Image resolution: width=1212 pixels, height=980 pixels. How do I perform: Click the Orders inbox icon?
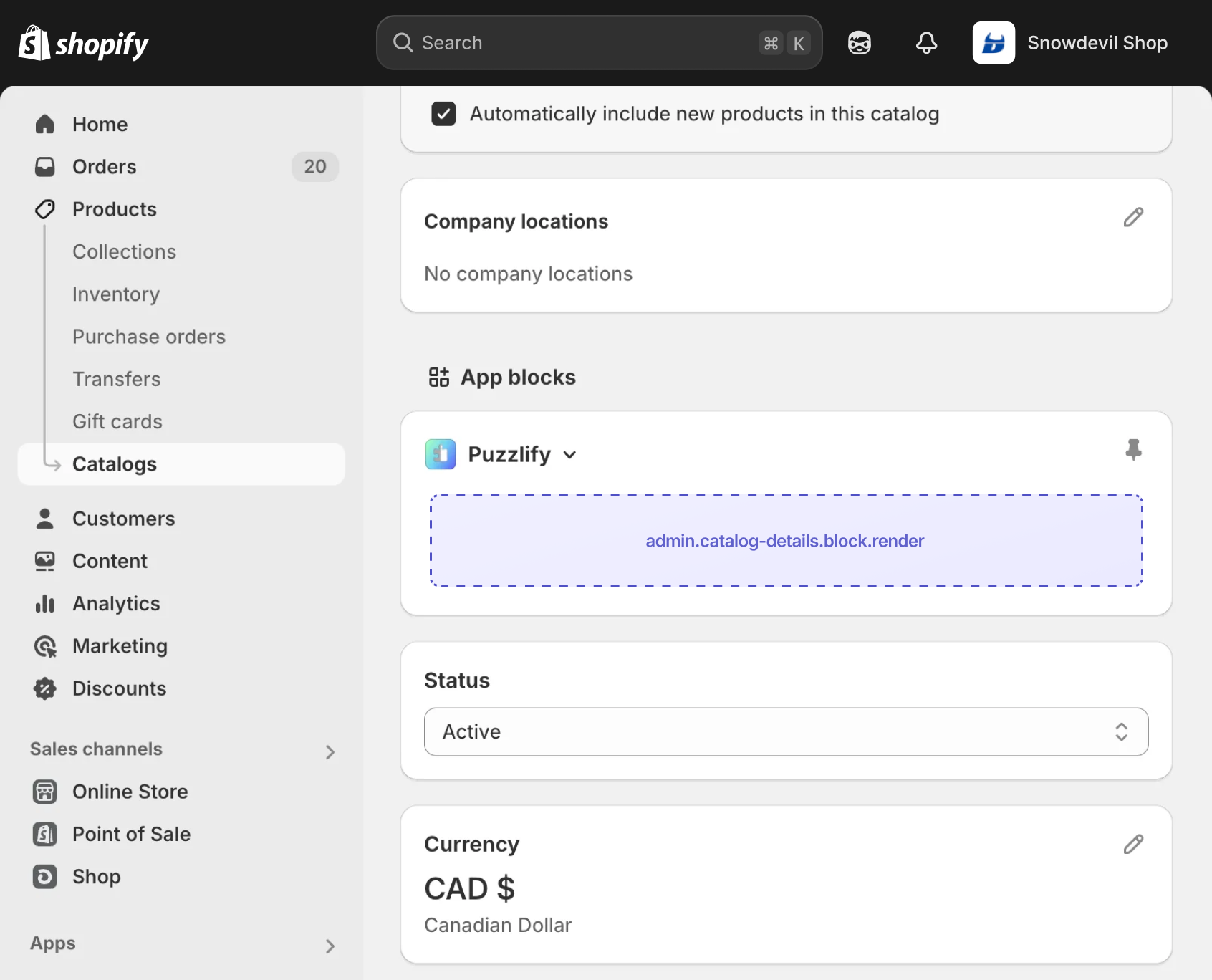tap(45, 167)
